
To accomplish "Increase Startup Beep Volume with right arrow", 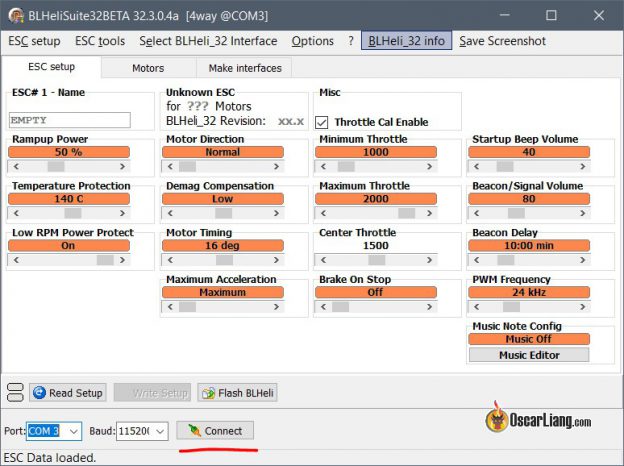I will pos(583,166).
